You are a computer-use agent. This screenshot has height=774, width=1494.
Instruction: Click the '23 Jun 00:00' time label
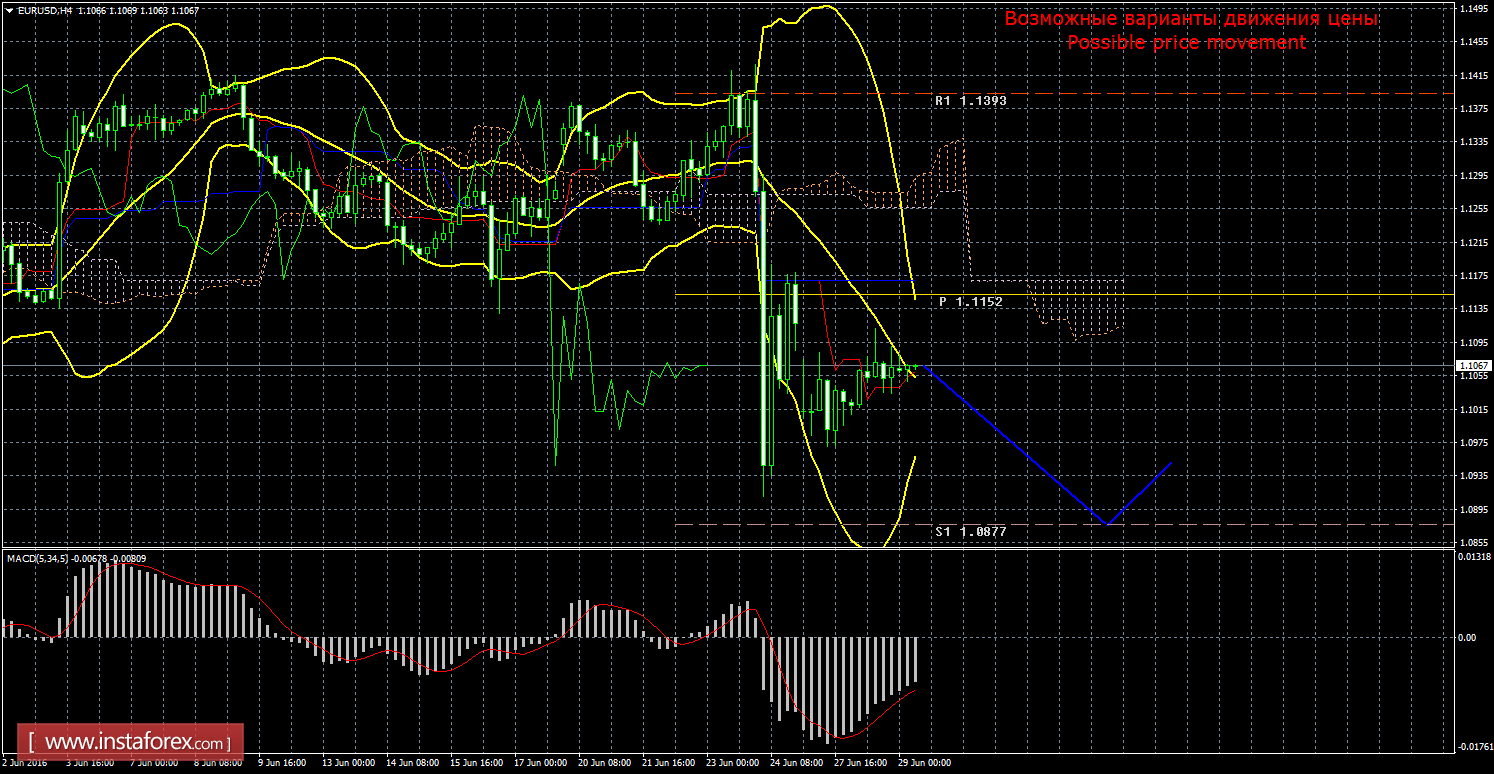click(x=733, y=762)
